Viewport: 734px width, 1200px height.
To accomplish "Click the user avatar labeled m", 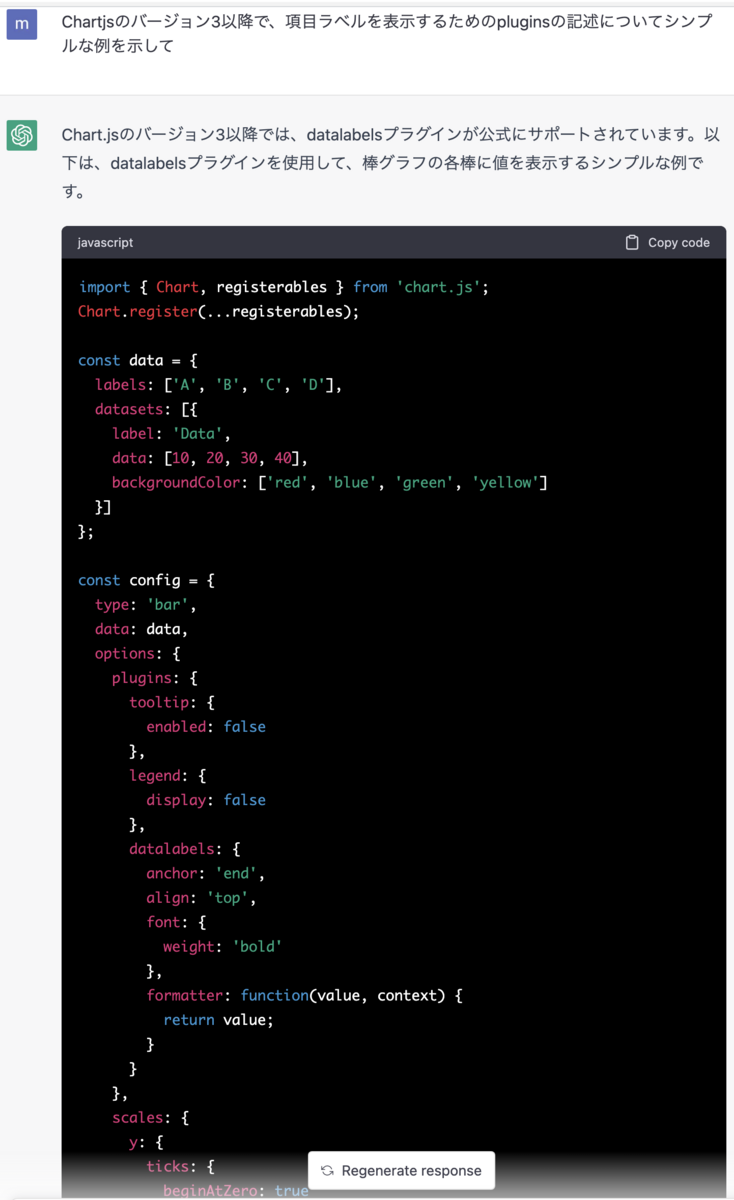I will tap(22, 23).
